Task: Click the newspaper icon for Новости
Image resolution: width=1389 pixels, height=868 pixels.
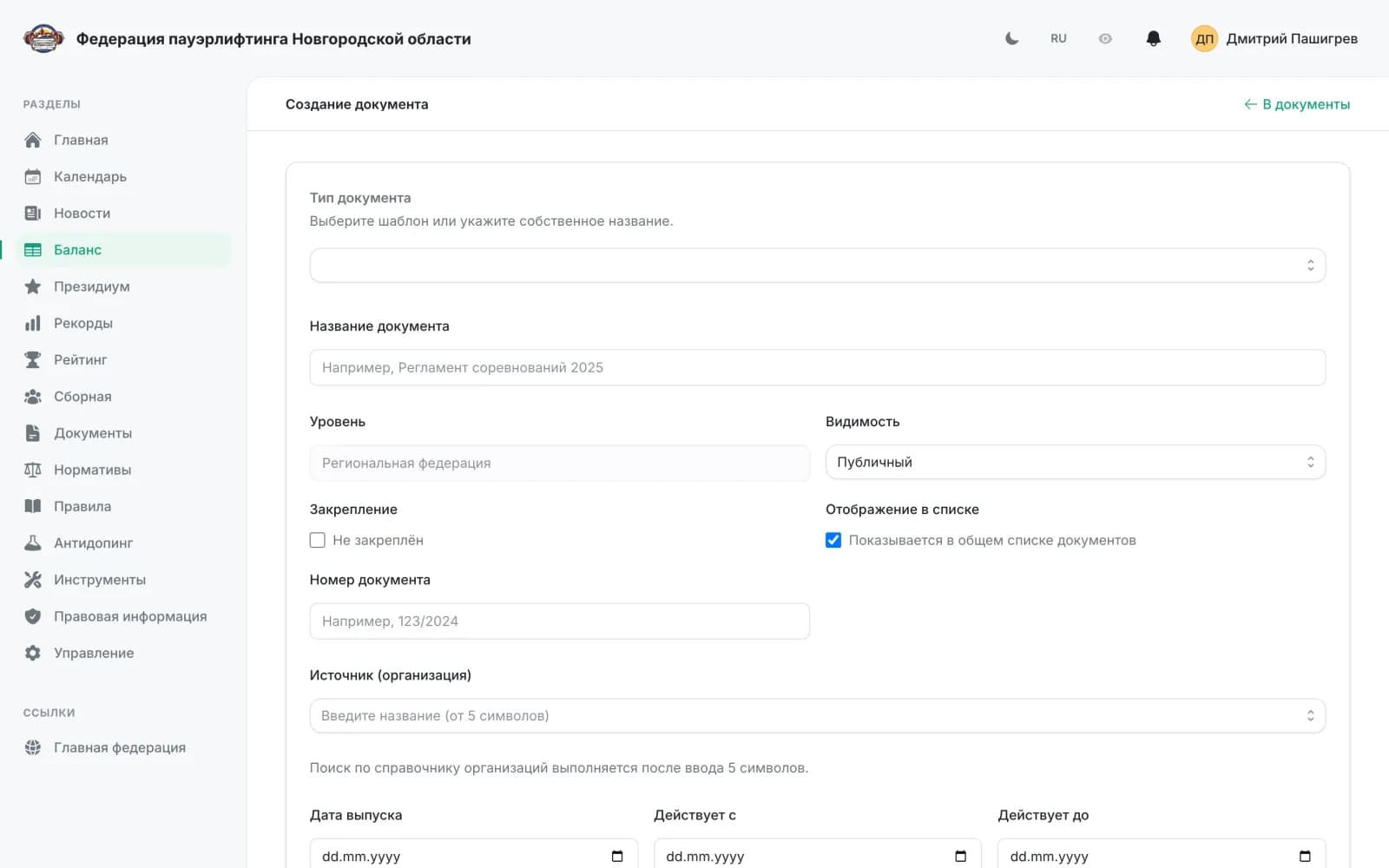Action: (x=33, y=214)
